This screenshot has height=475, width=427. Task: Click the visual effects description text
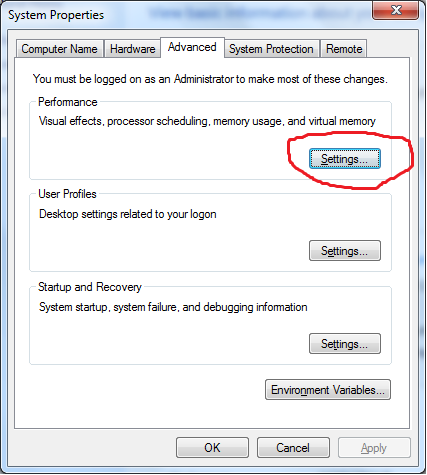click(207, 121)
